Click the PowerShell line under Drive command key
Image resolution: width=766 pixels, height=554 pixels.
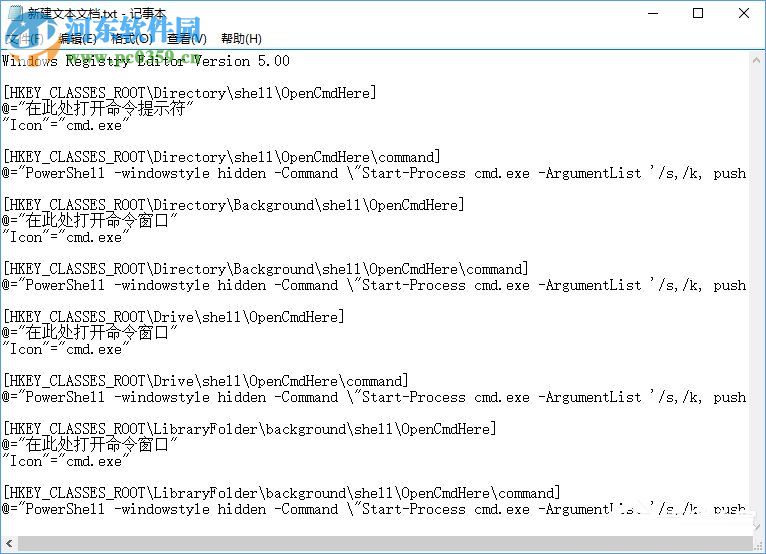pyautogui.click(x=374, y=397)
